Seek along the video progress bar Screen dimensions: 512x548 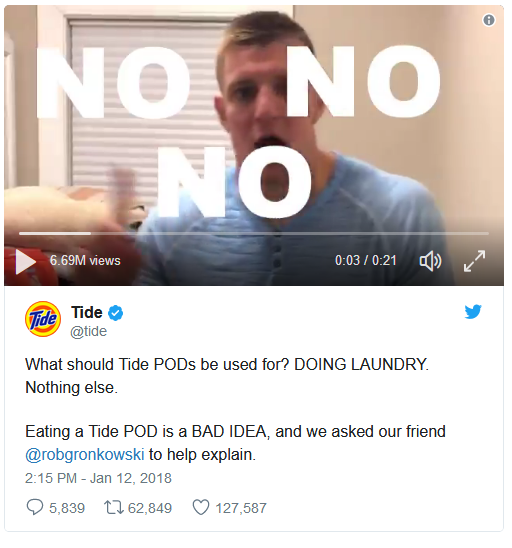tap(254, 233)
